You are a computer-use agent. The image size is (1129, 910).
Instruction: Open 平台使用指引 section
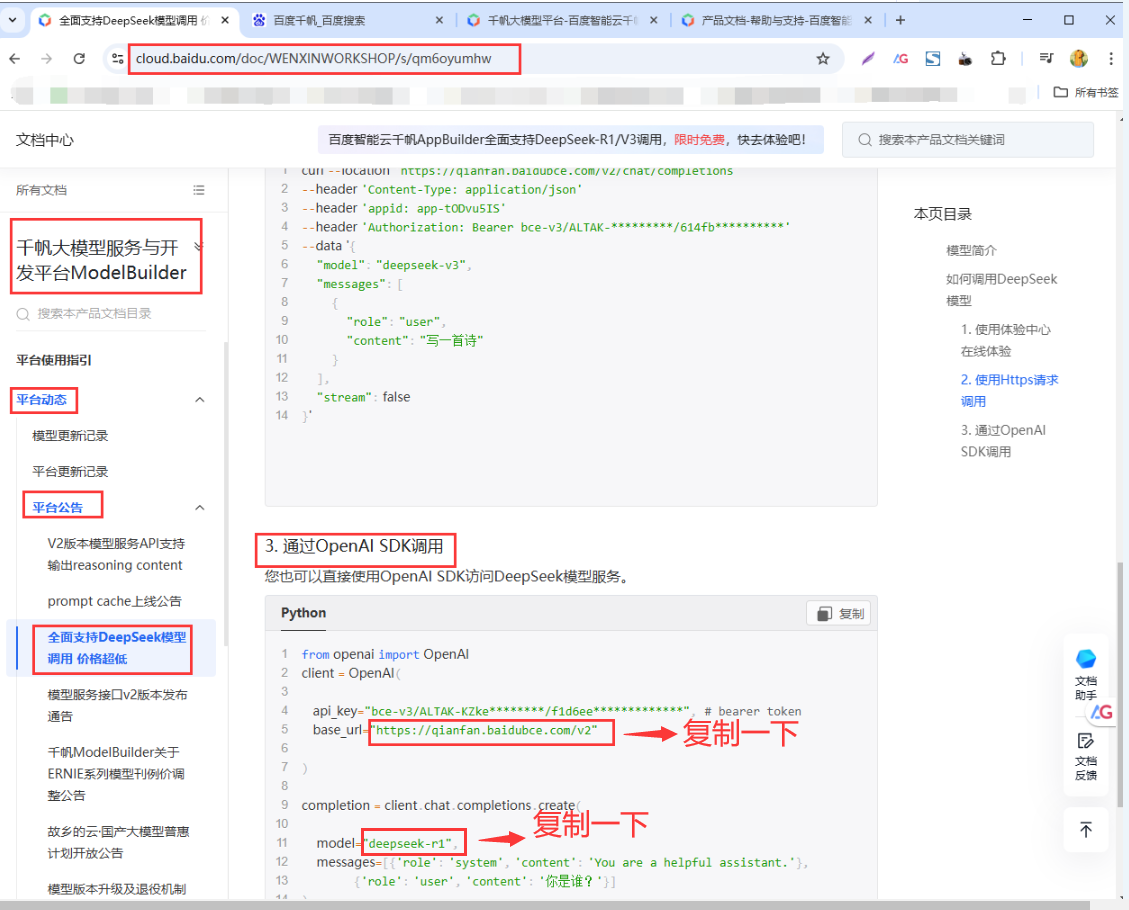click(54, 360)
